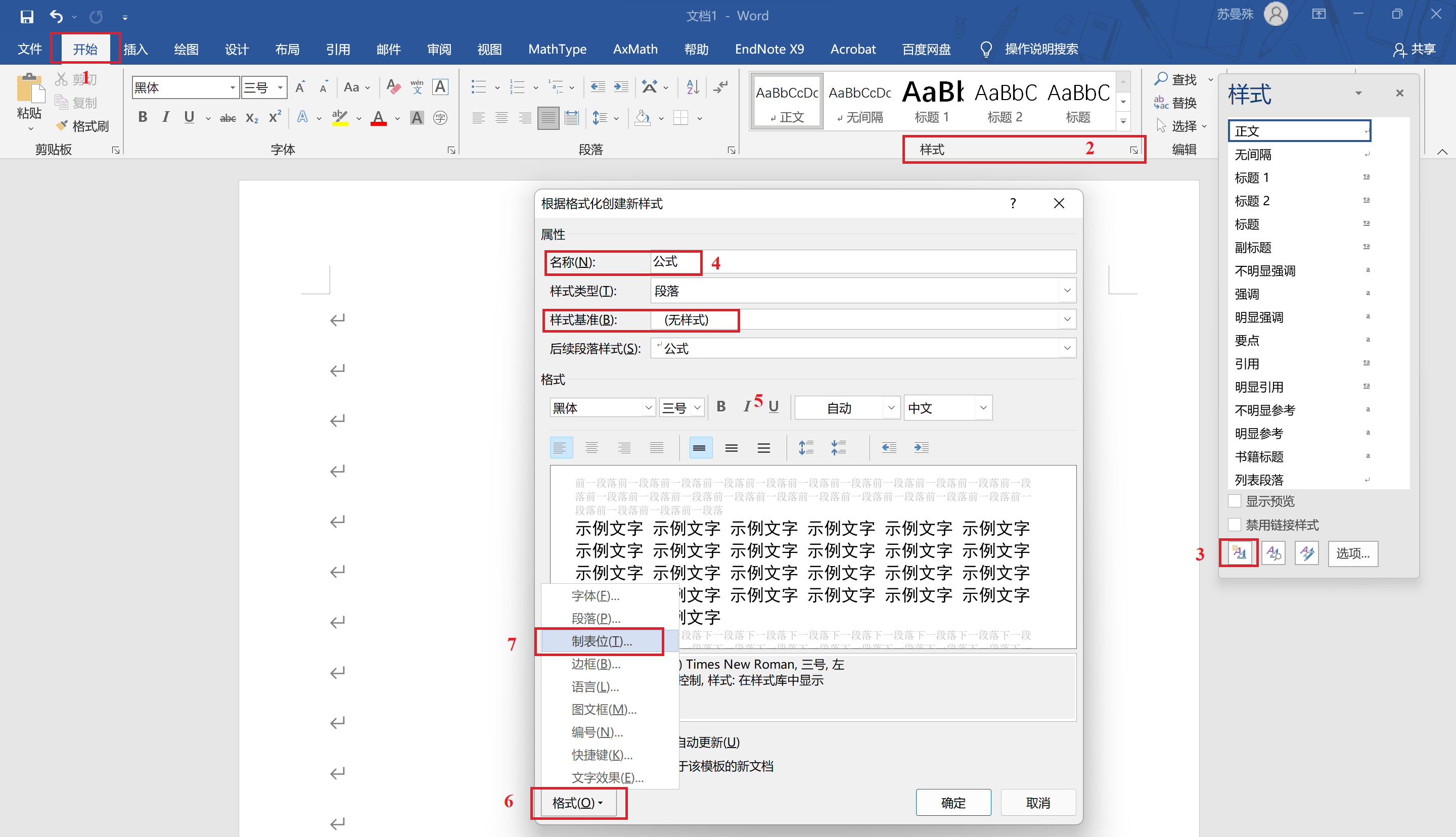Switch to the 插入 ribbon tab
The image size is (1456, 837).
tap(136, 50)
